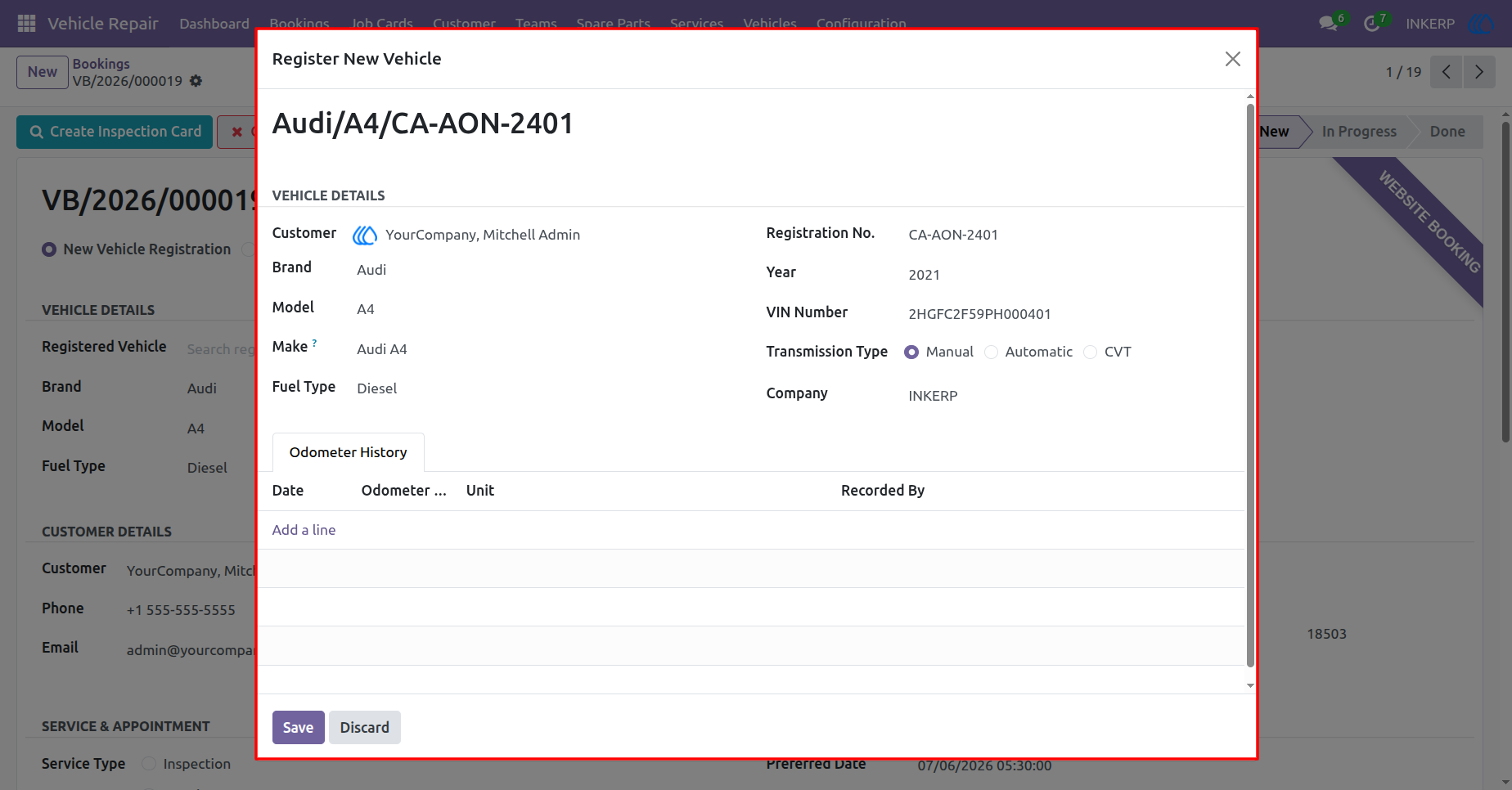
Task: Click Create Inspection Card button
Action: pyautogui.click(x=115, y=132)
